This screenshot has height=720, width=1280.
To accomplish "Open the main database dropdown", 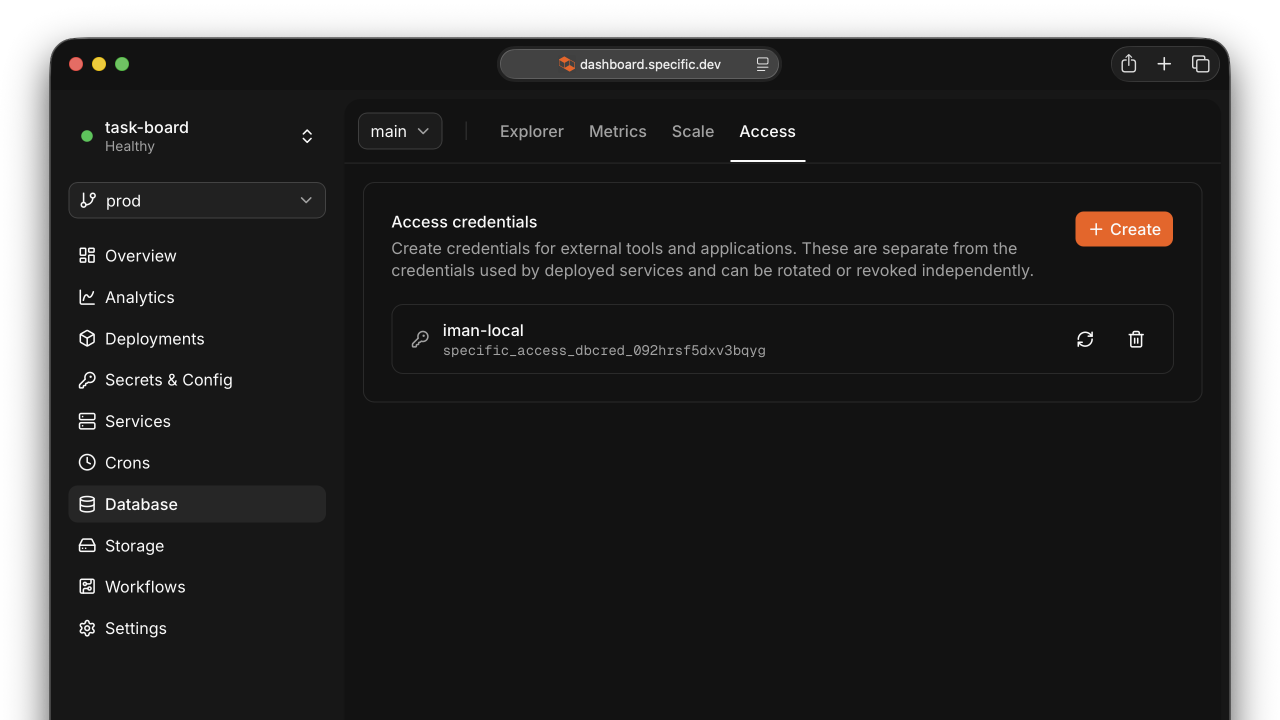I will 400,131.
